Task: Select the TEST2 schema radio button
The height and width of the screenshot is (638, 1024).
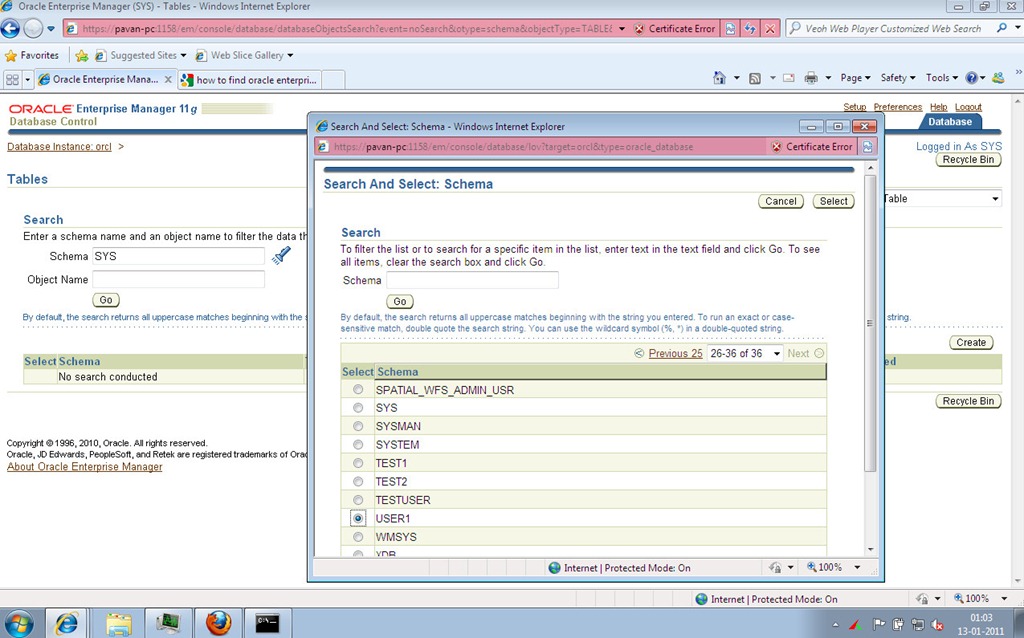Action: point(358,481)
